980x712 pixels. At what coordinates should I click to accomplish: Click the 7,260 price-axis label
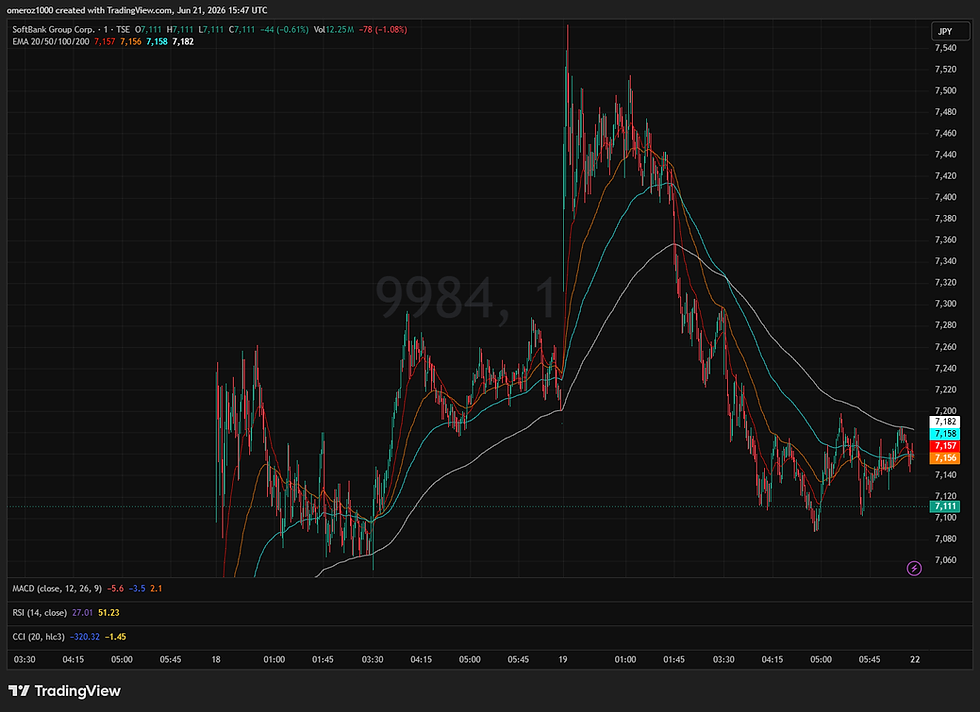click(945, 347)
